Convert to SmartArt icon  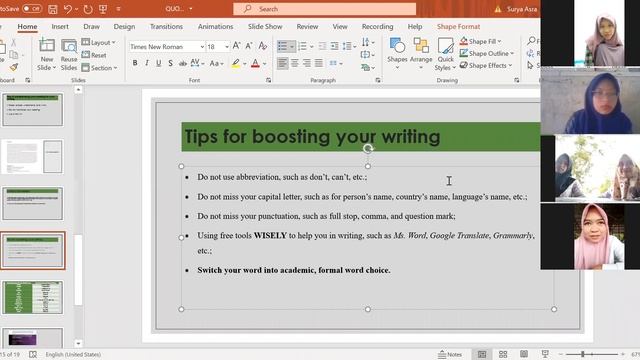367,67
